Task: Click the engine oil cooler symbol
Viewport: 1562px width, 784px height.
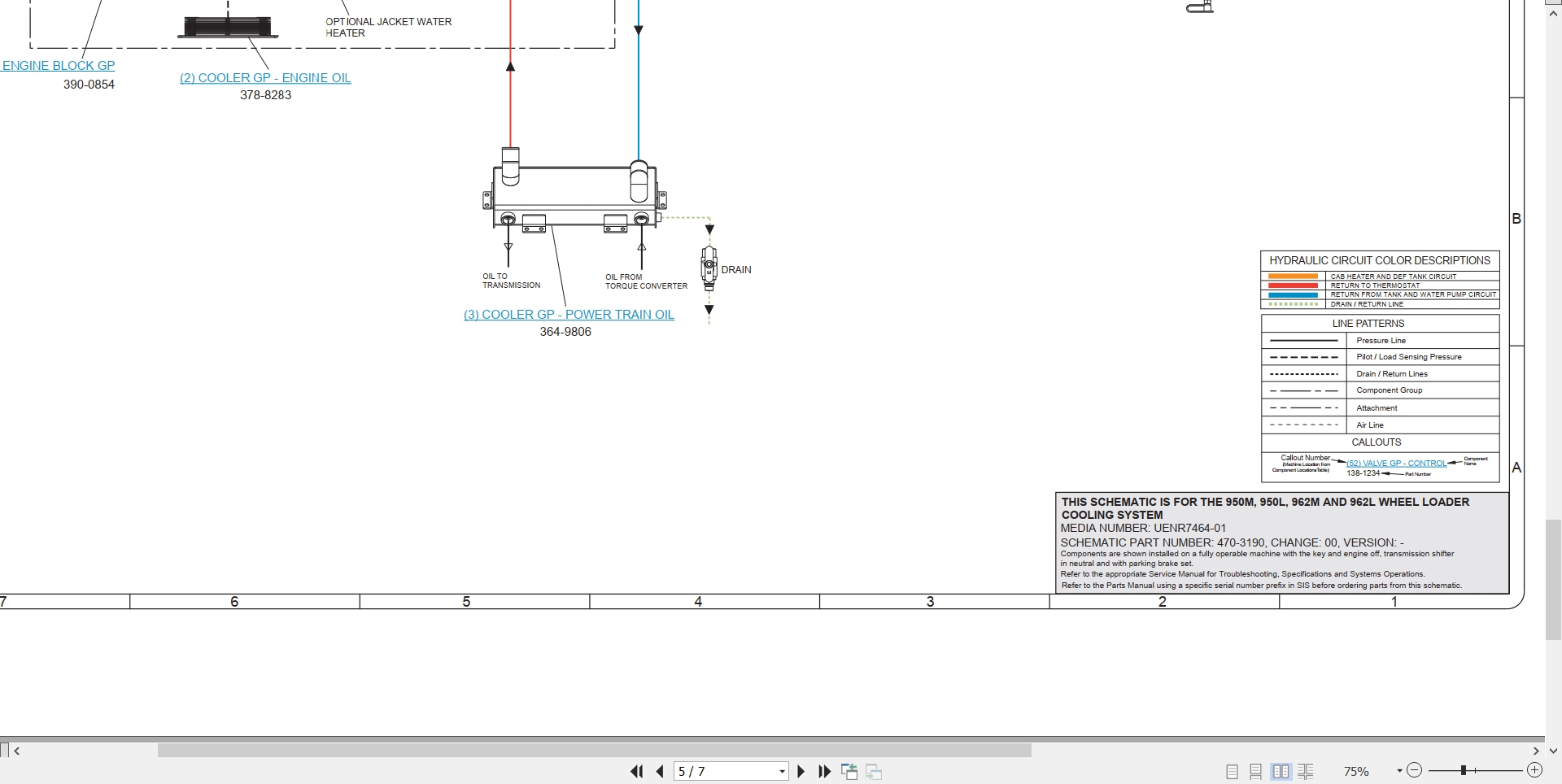Action: [x=228, y=27]
